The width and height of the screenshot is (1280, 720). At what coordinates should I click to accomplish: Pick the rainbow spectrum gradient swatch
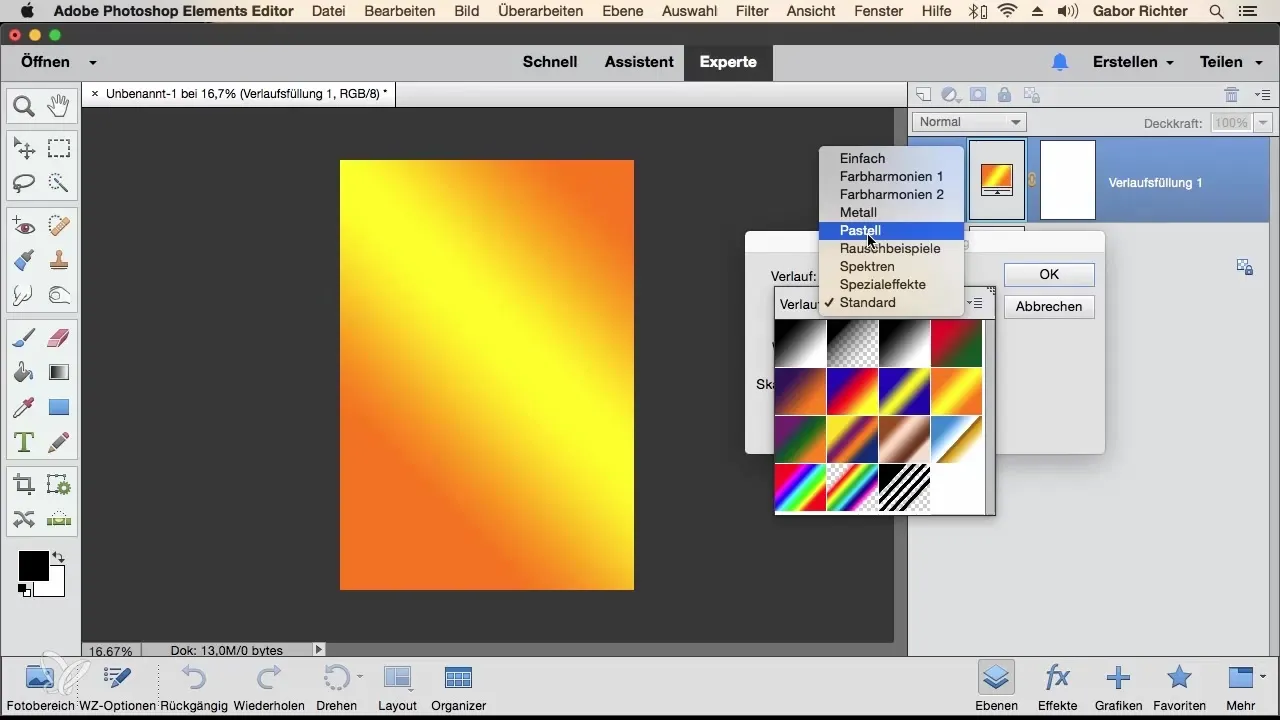click(x=800, y=488)
